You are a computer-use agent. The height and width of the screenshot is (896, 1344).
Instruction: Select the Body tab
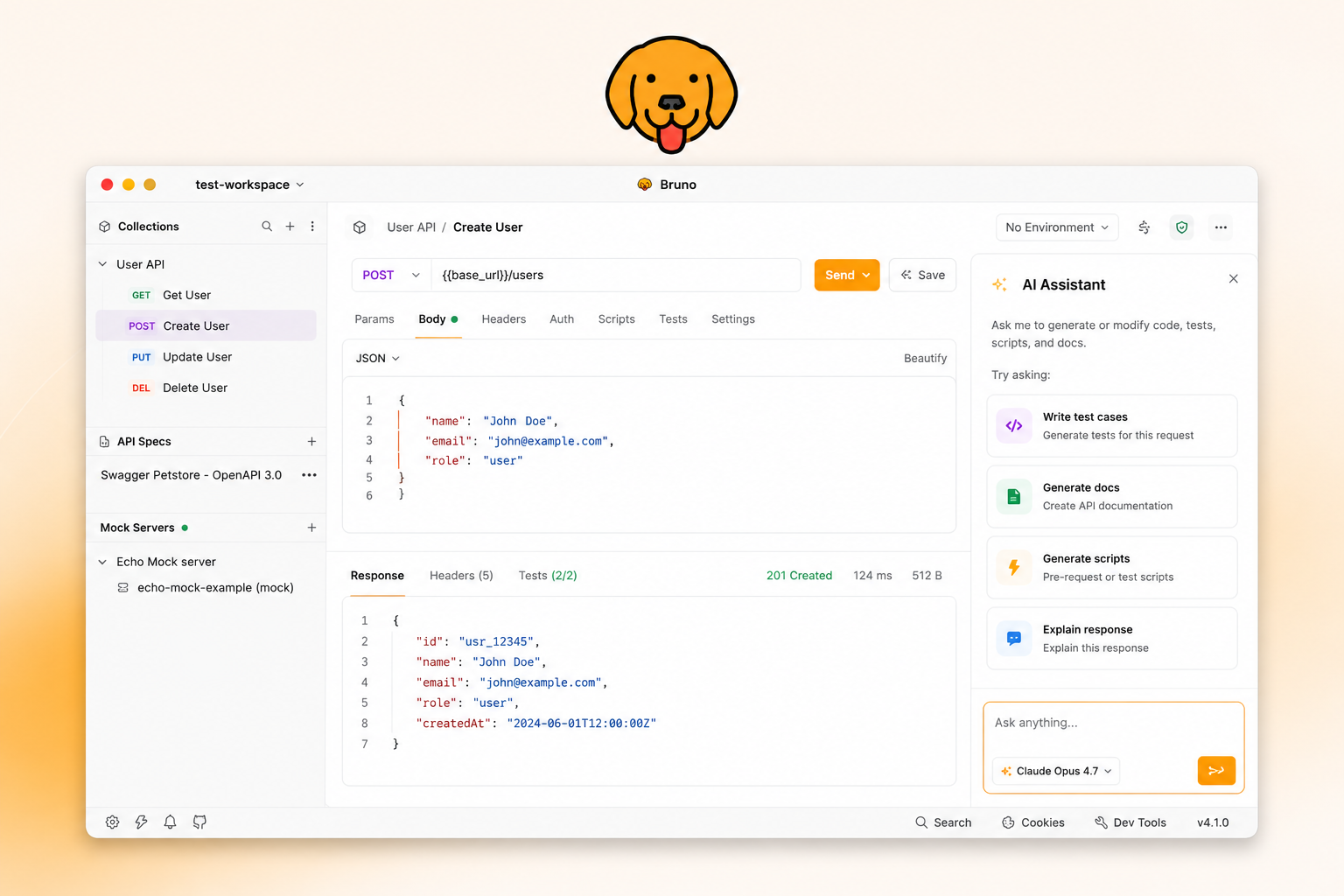tap(437, 319)
